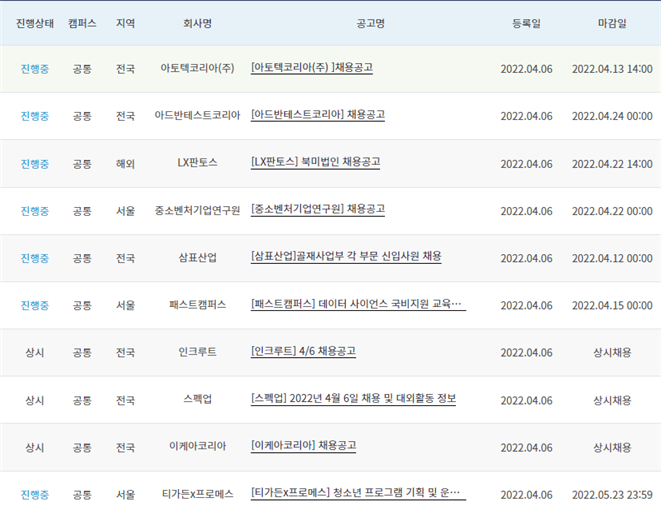The height and width of the screenshot is (517, 661).
Task: Select the 진행중 status in 삼표산업 row
Action: coord(35,258)
